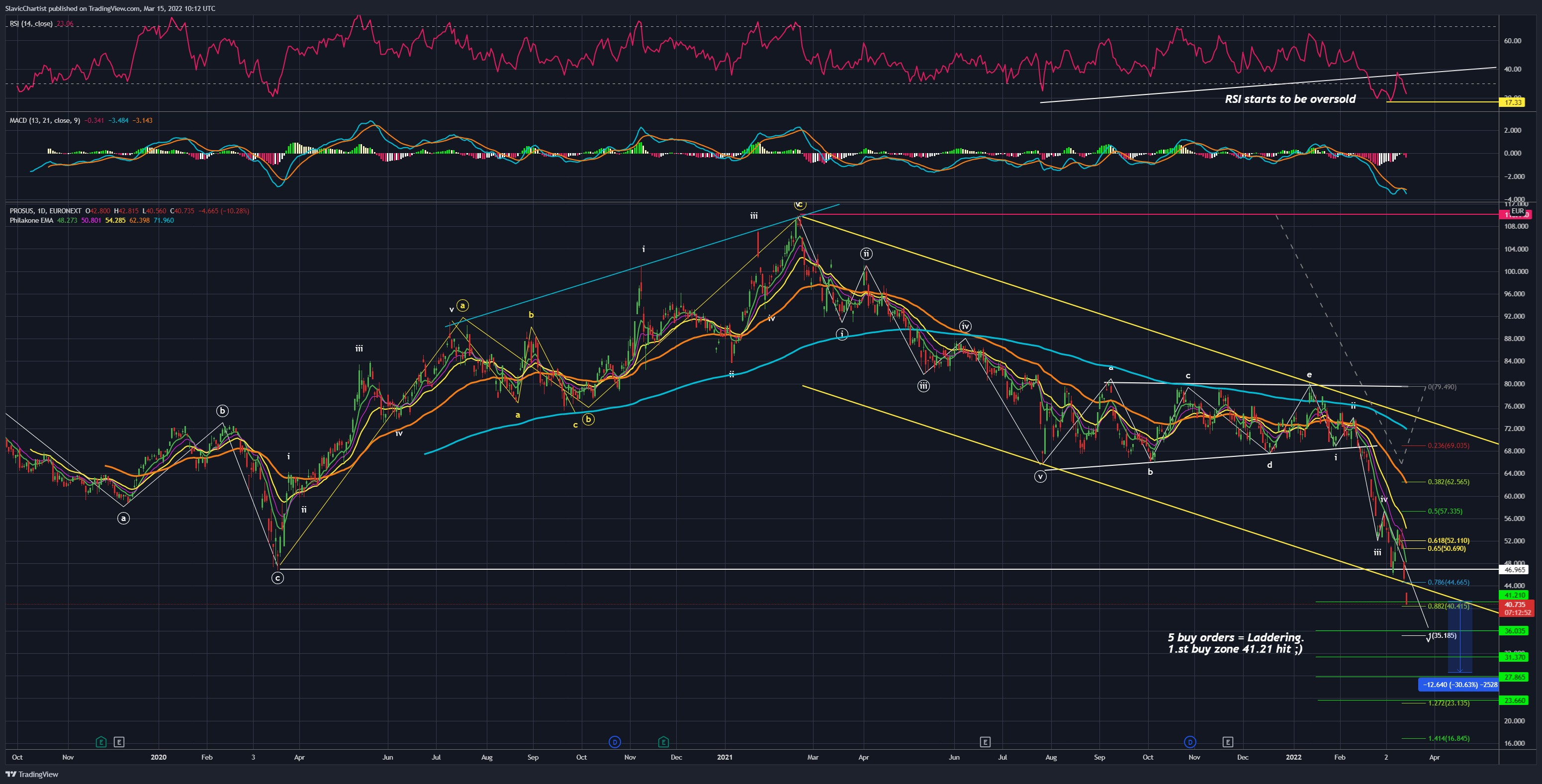
Task: Select the 'RSI starts to be oversold' annotation
Action: point(1290,99)
